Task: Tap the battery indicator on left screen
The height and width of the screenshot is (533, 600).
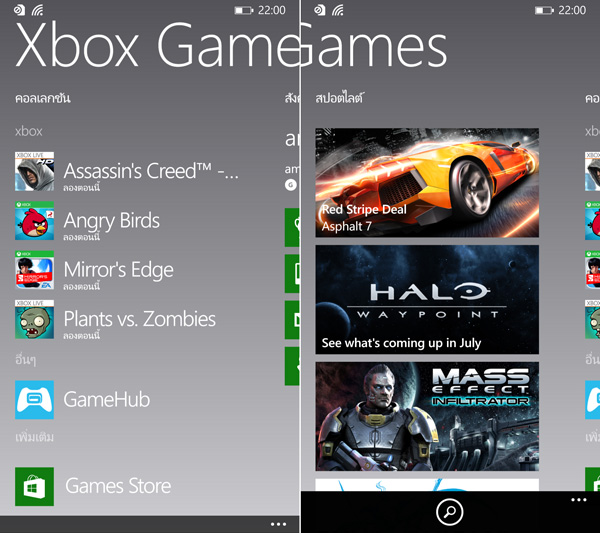Action: tap(244, 10)
